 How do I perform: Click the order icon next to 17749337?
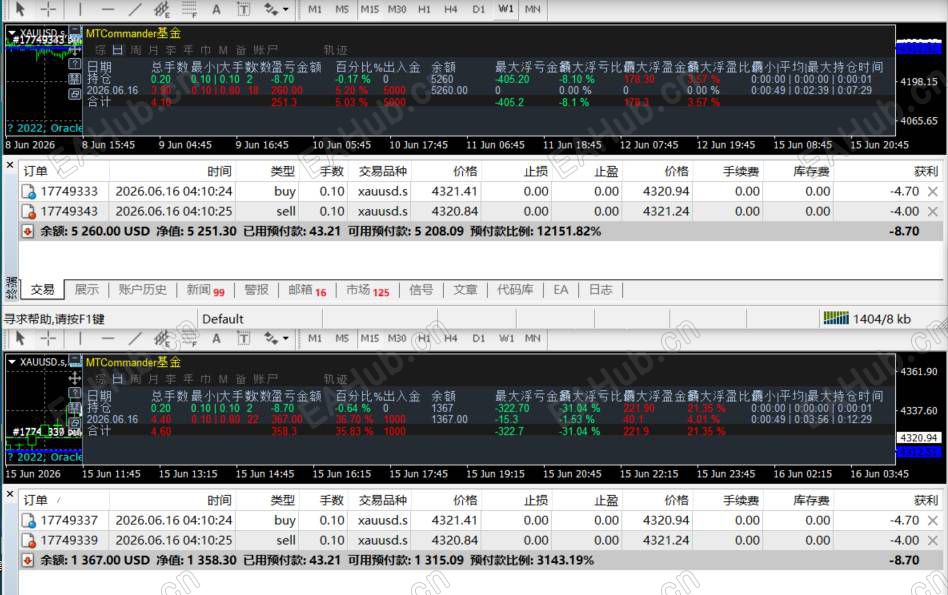point(28,520)
